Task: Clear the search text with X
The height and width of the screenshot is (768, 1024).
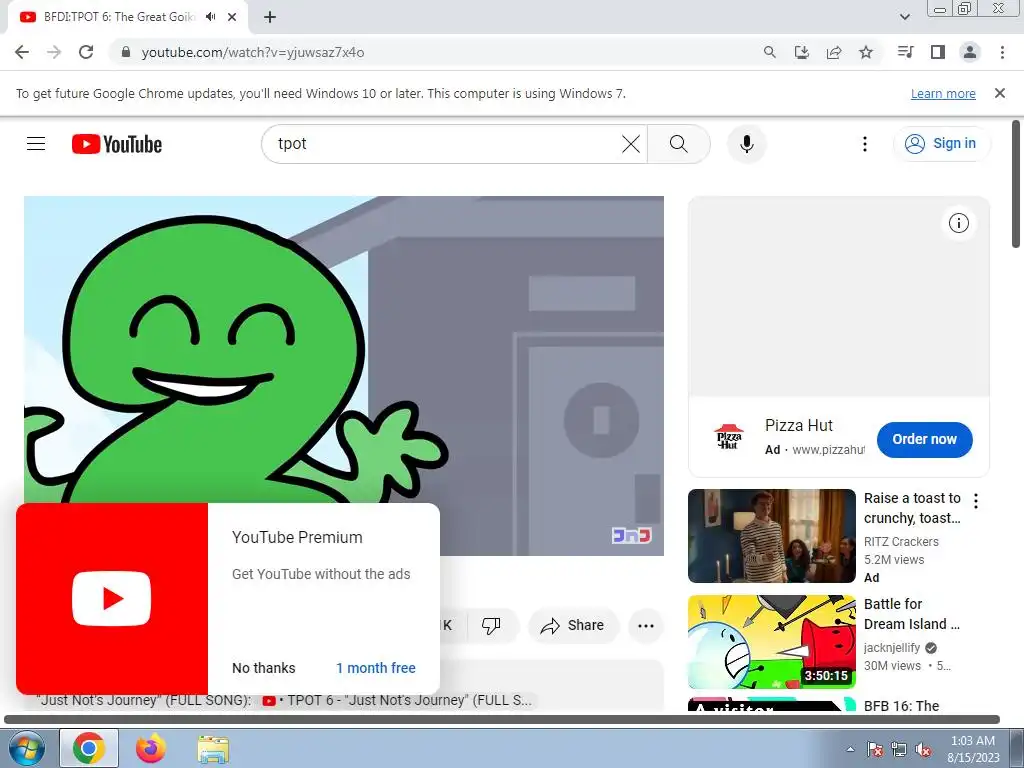Action: [x=631, y=144]
